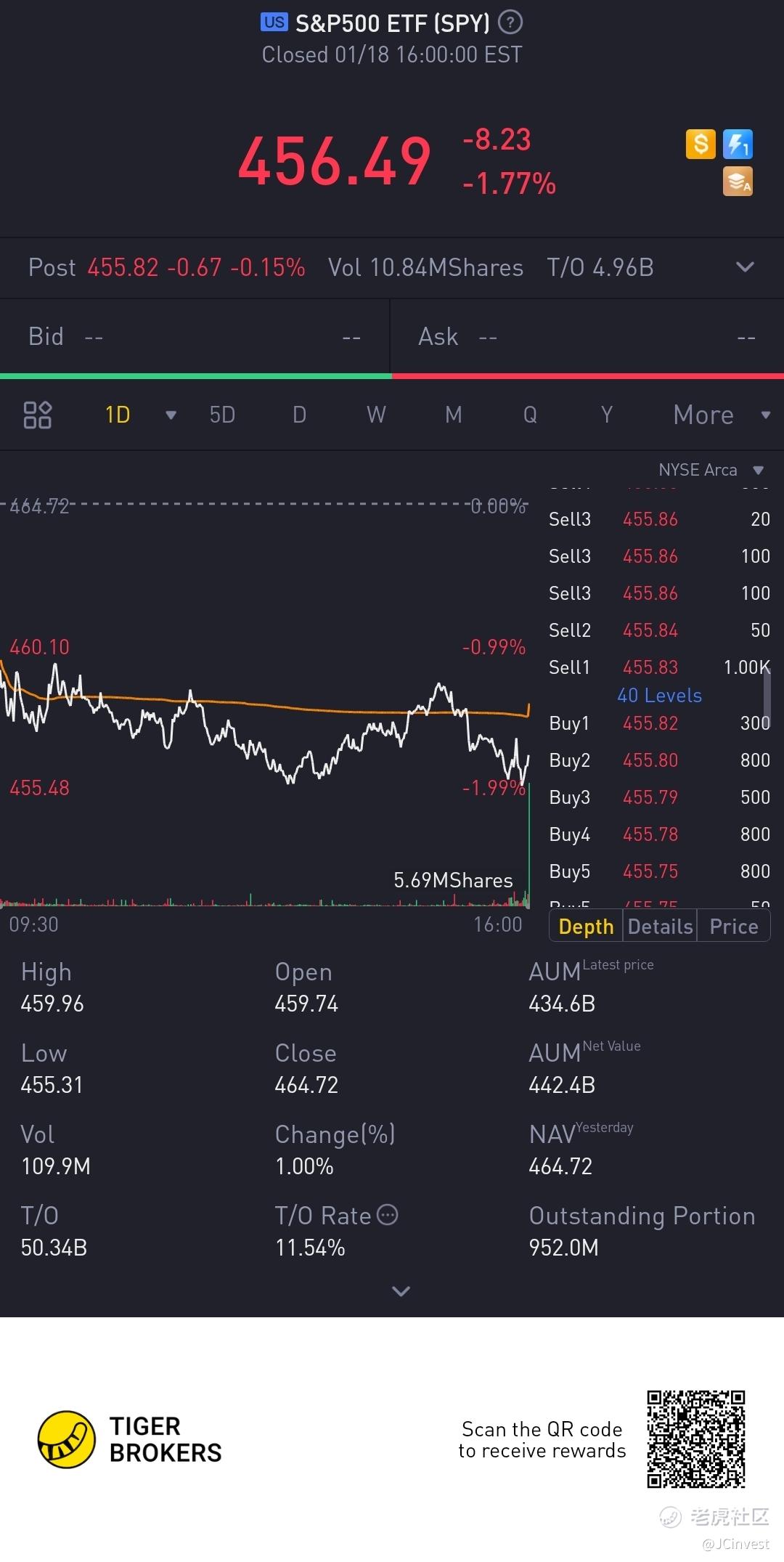Expand the post-market quote row chevron
The width and height of the screenshot is (784, 1562).
click(745, 267)
